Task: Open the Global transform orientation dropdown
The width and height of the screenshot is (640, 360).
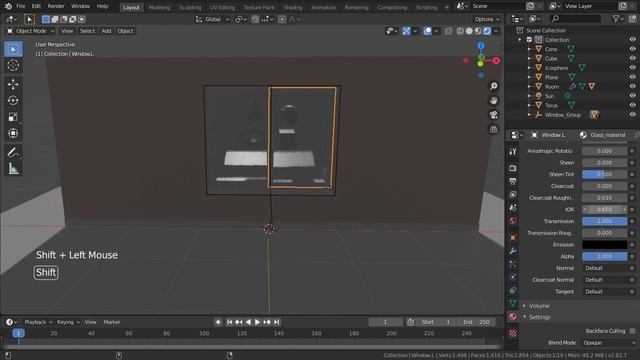Action: point(213,19)
